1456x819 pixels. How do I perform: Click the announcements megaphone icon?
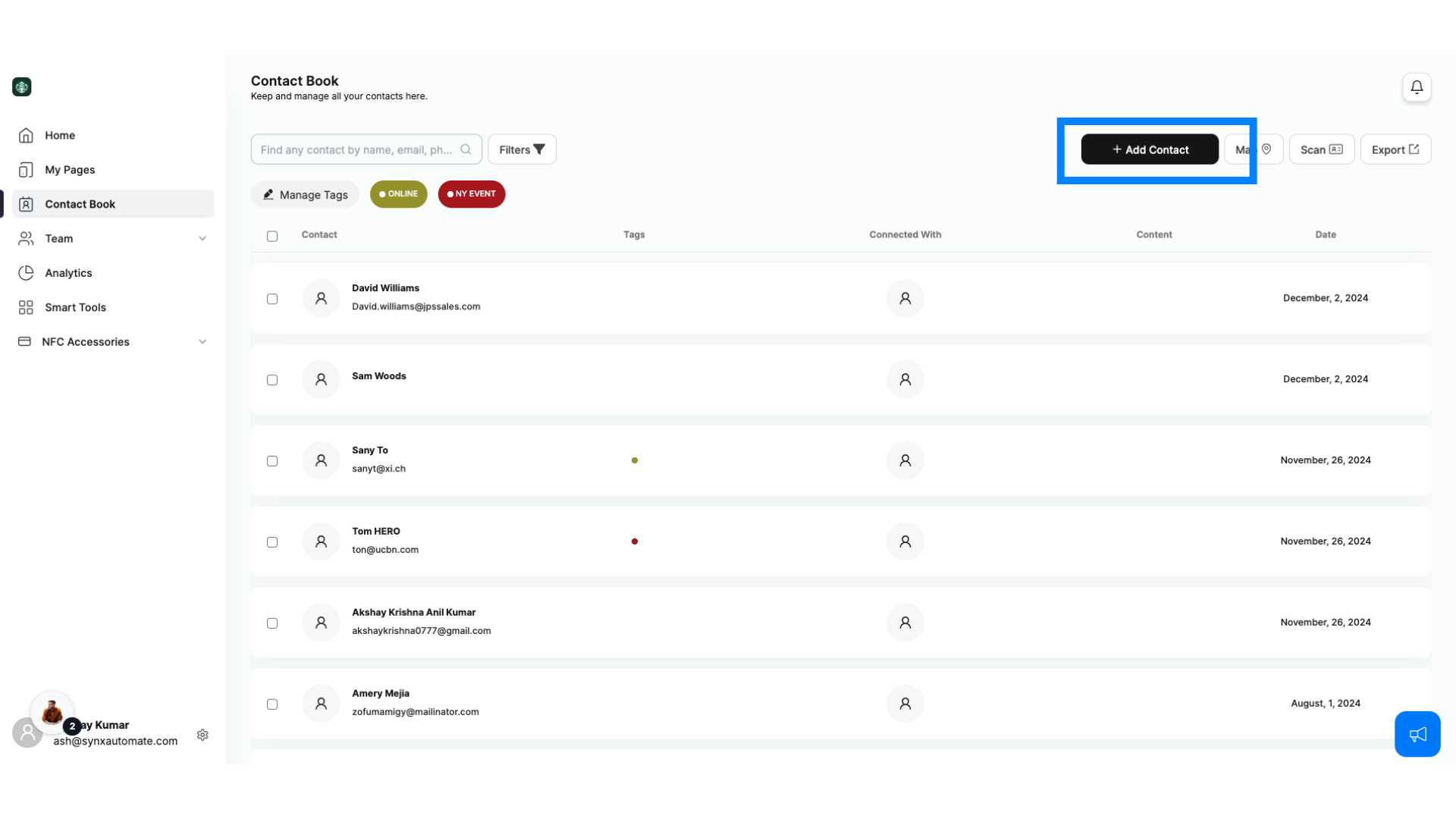click(x=1417, y=734)
